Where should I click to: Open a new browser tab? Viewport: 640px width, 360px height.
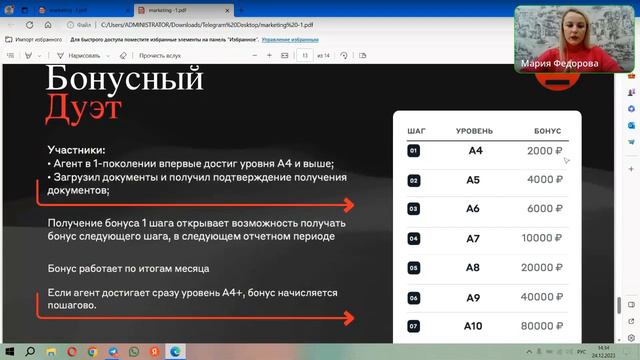point(242,10)
